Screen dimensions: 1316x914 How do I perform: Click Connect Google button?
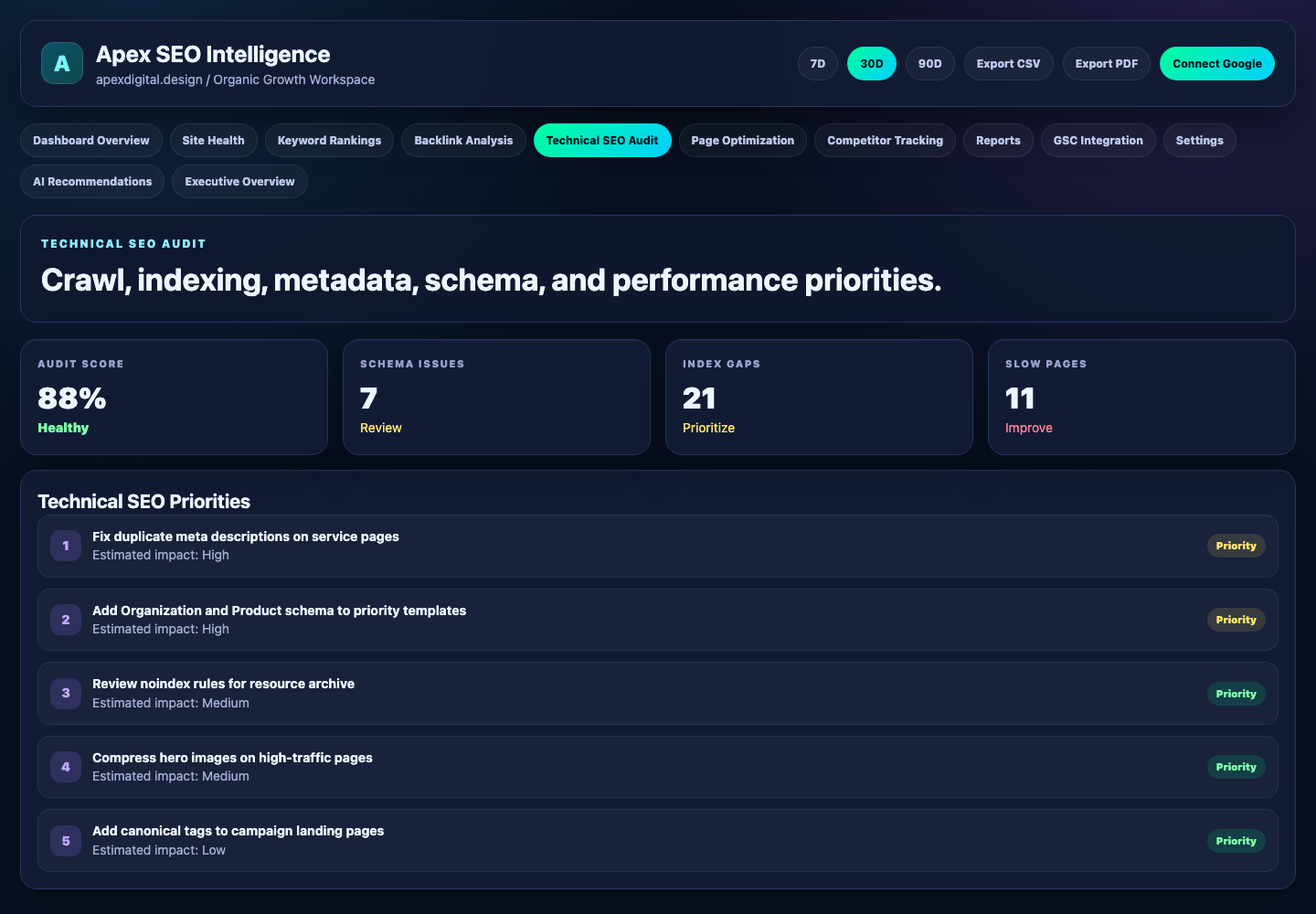point(1217,64)
